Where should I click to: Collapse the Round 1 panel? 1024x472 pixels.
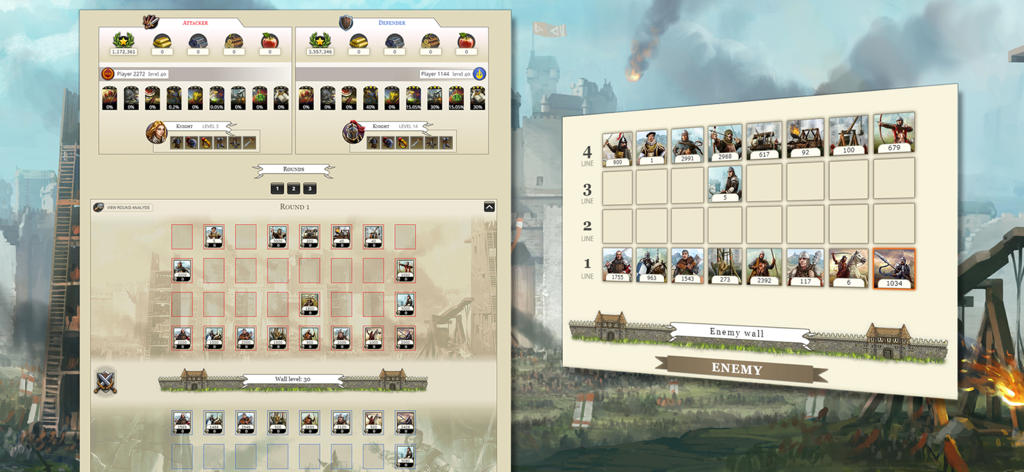(489, 206)
